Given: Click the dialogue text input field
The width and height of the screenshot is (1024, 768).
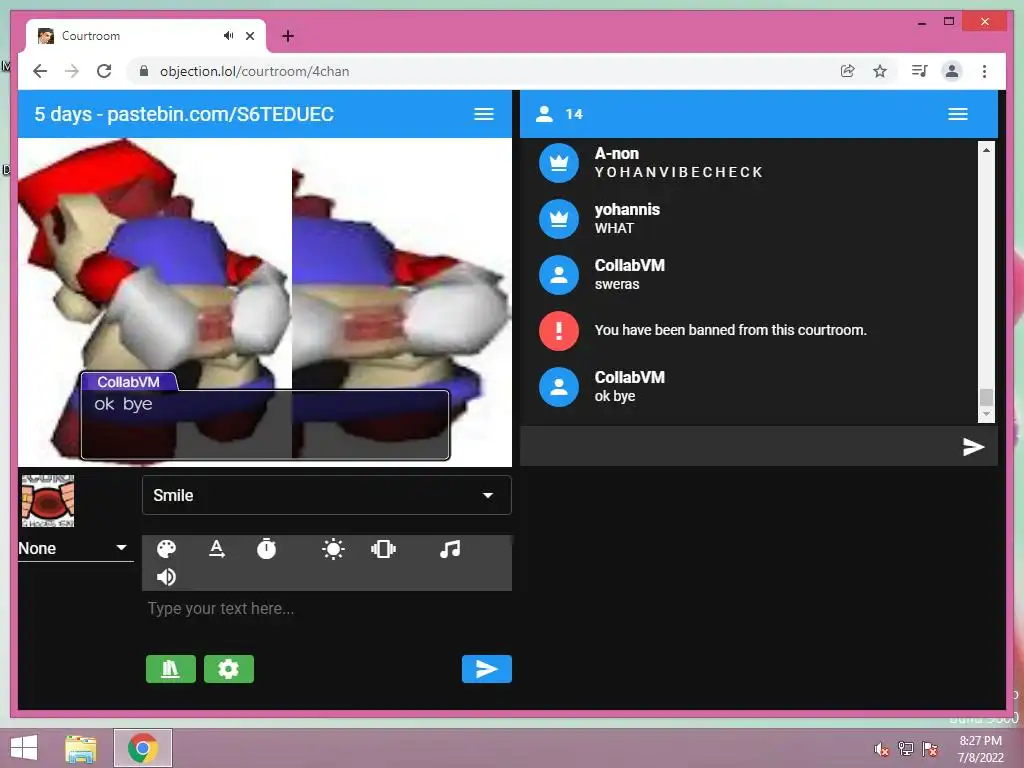Looking at the screenshot, I should 327,609.
